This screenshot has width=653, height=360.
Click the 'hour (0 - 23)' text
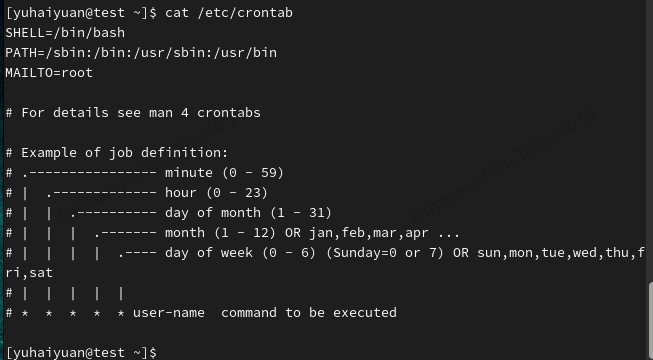(x=217, y=193)
